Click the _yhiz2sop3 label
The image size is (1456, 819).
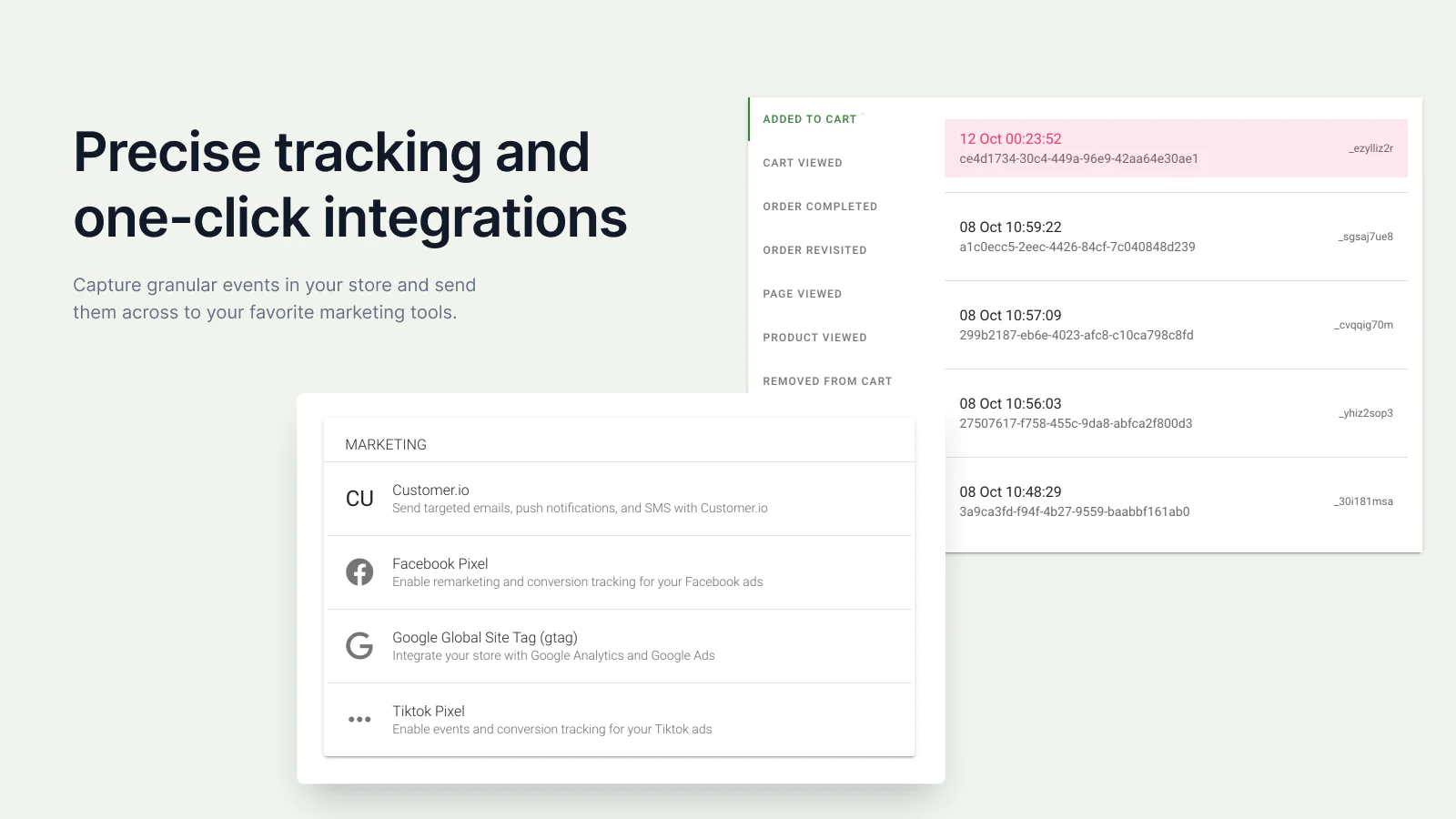1365,413
